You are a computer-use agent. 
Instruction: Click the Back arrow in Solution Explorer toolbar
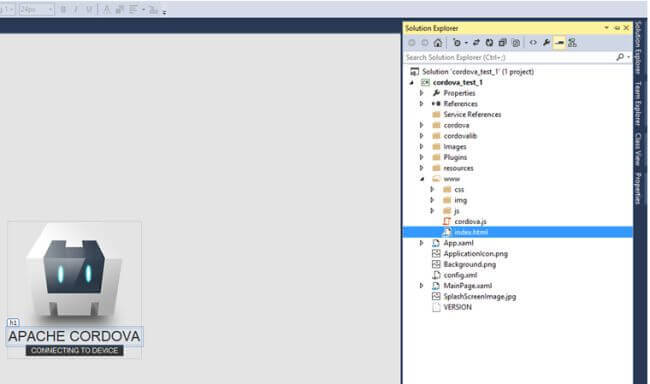[x=412, y=43]
